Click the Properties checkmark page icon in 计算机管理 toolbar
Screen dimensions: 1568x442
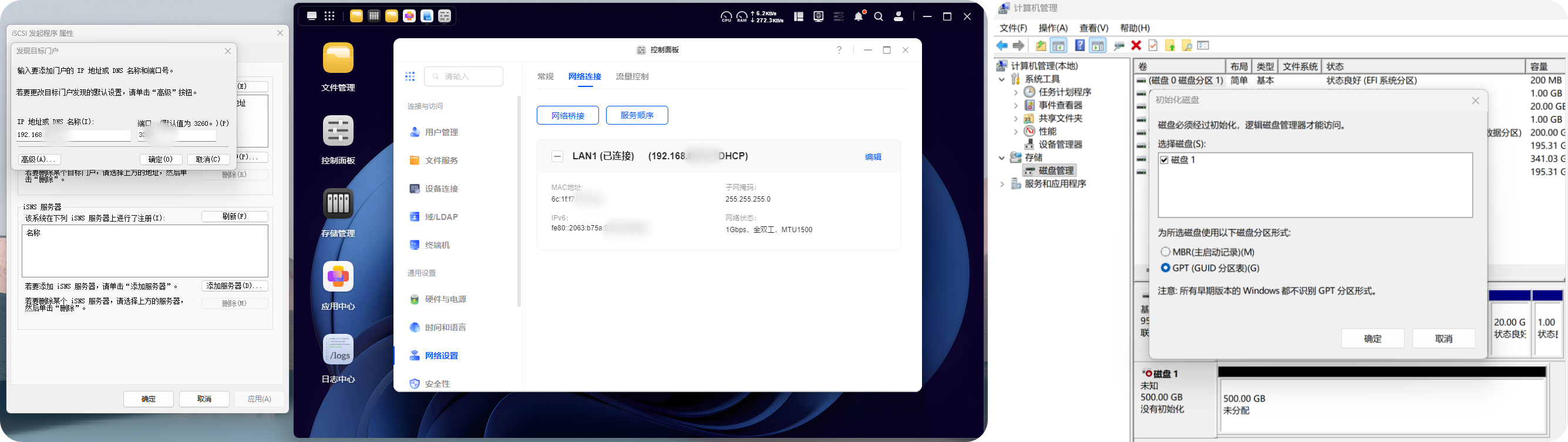coord(1153,46)
